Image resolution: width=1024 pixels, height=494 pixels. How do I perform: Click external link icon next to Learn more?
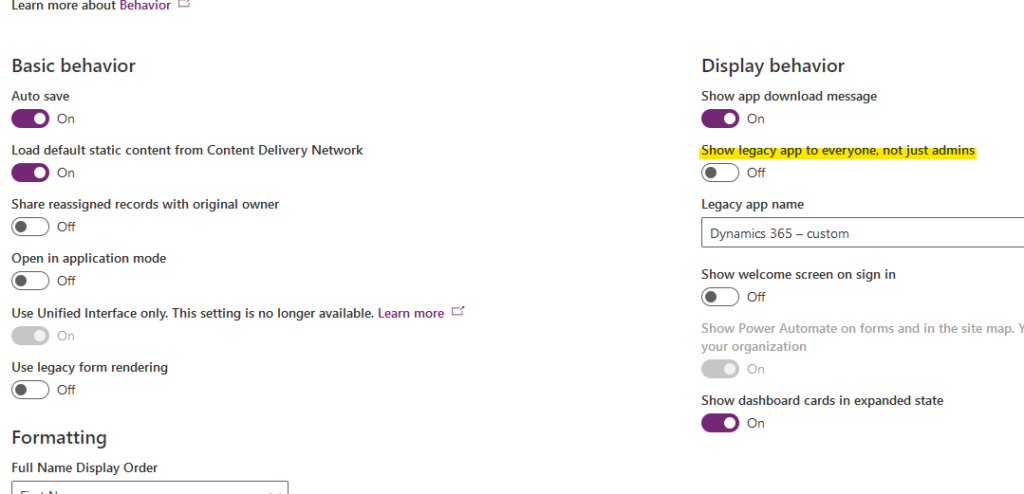(x=458, y=312)
